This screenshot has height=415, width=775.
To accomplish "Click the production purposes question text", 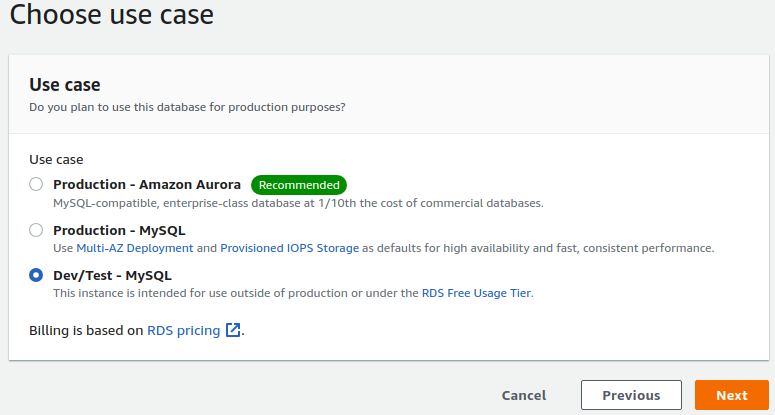I will click(187, 107).
